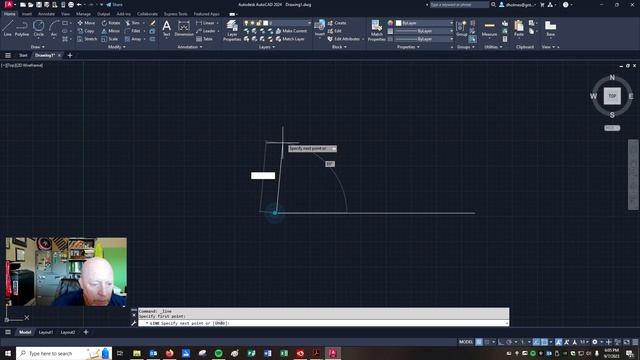Click the Measure tool

point(489,29)
